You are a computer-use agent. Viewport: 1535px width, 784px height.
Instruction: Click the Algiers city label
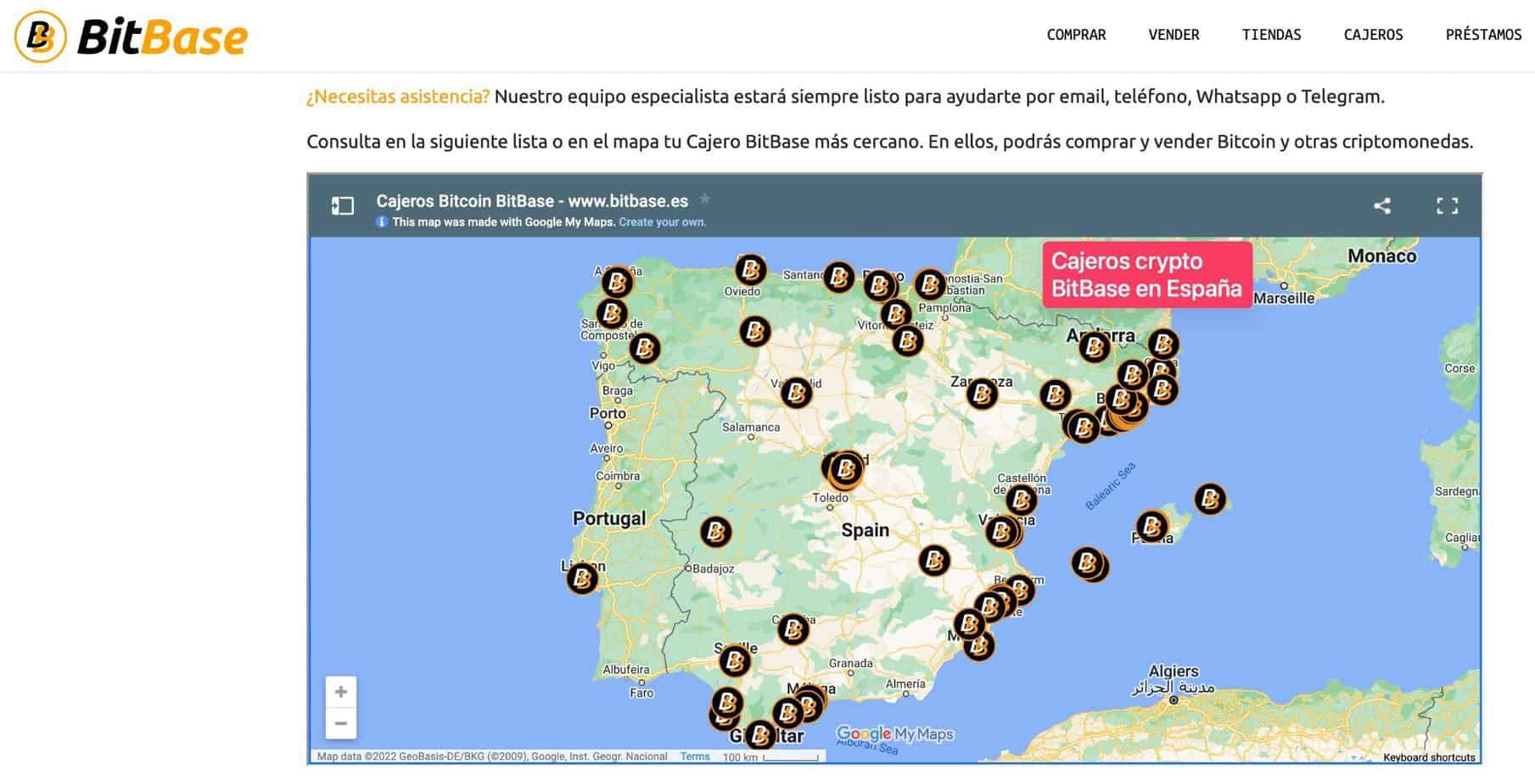1174,671
